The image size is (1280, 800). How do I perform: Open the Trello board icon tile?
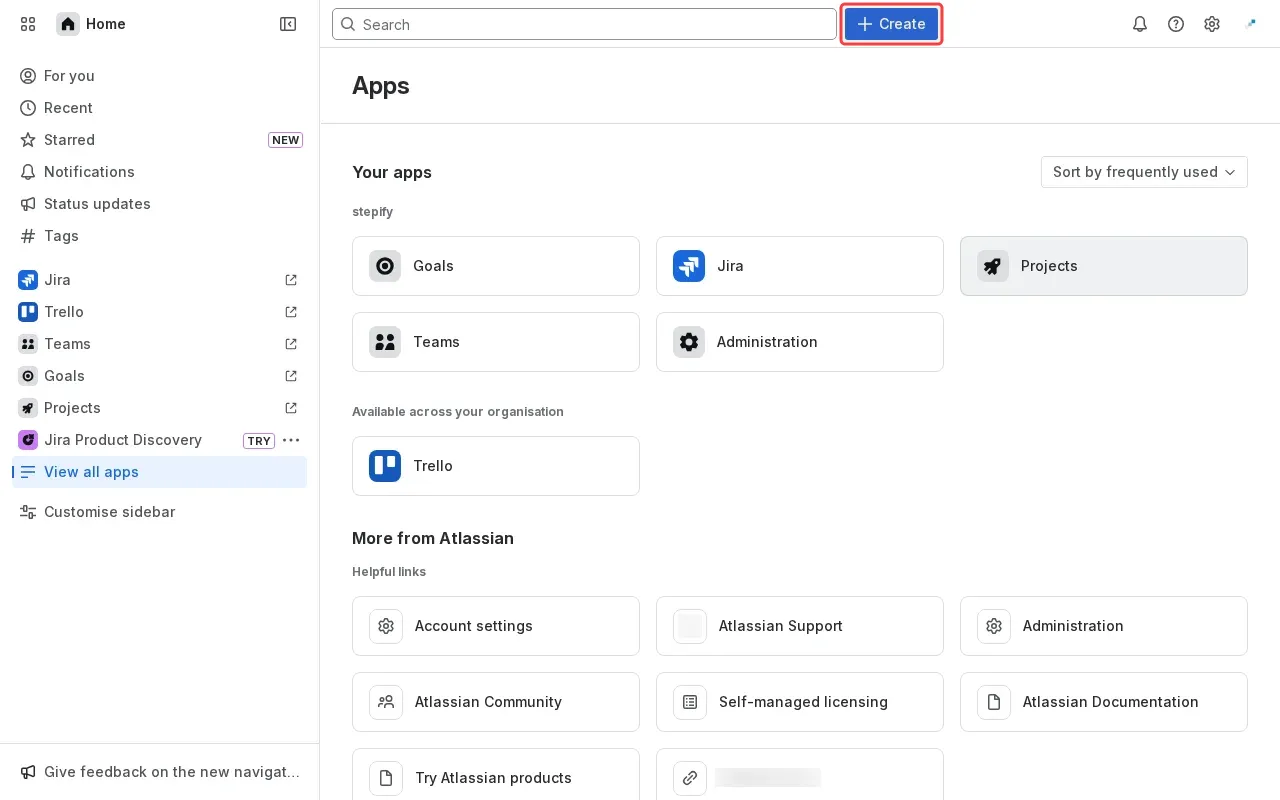[385, 466]
